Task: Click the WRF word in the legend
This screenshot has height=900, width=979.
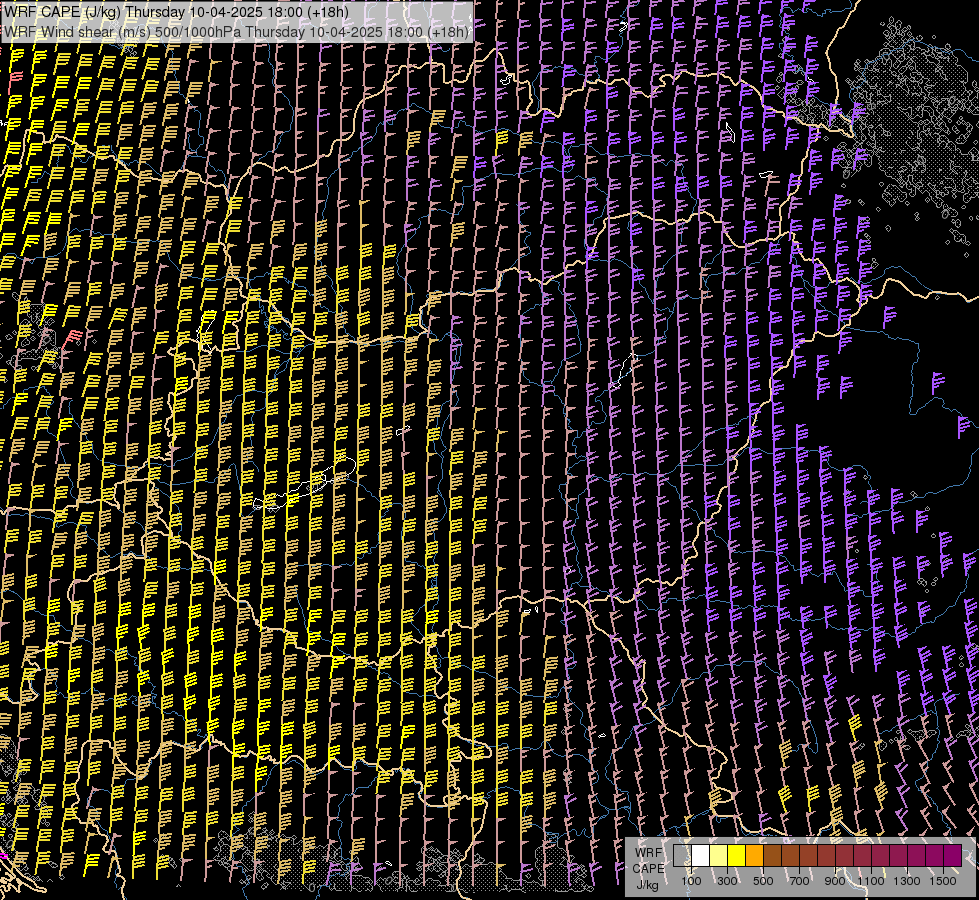Action: coord(649,853)
